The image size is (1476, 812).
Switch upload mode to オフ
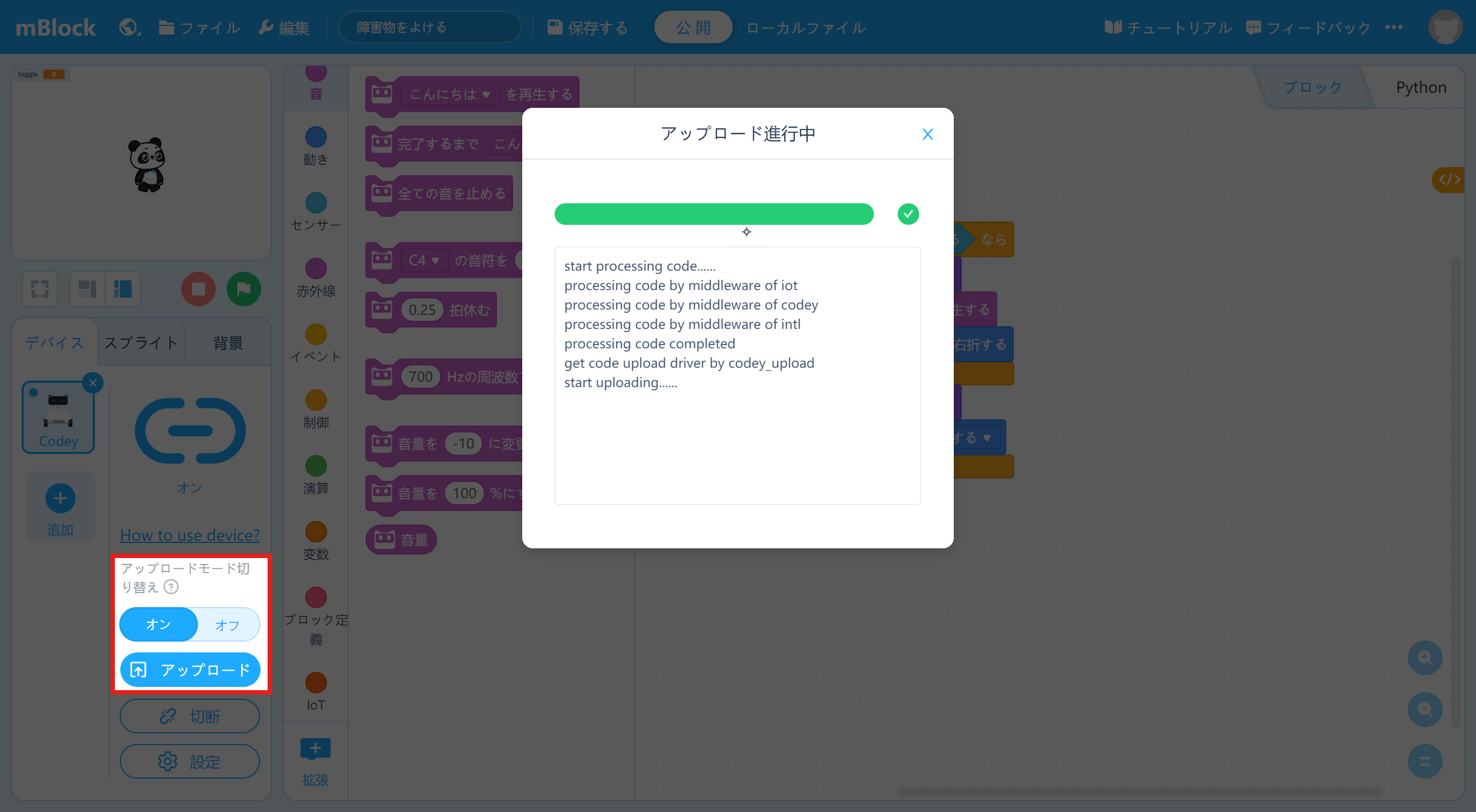[227, 624]
